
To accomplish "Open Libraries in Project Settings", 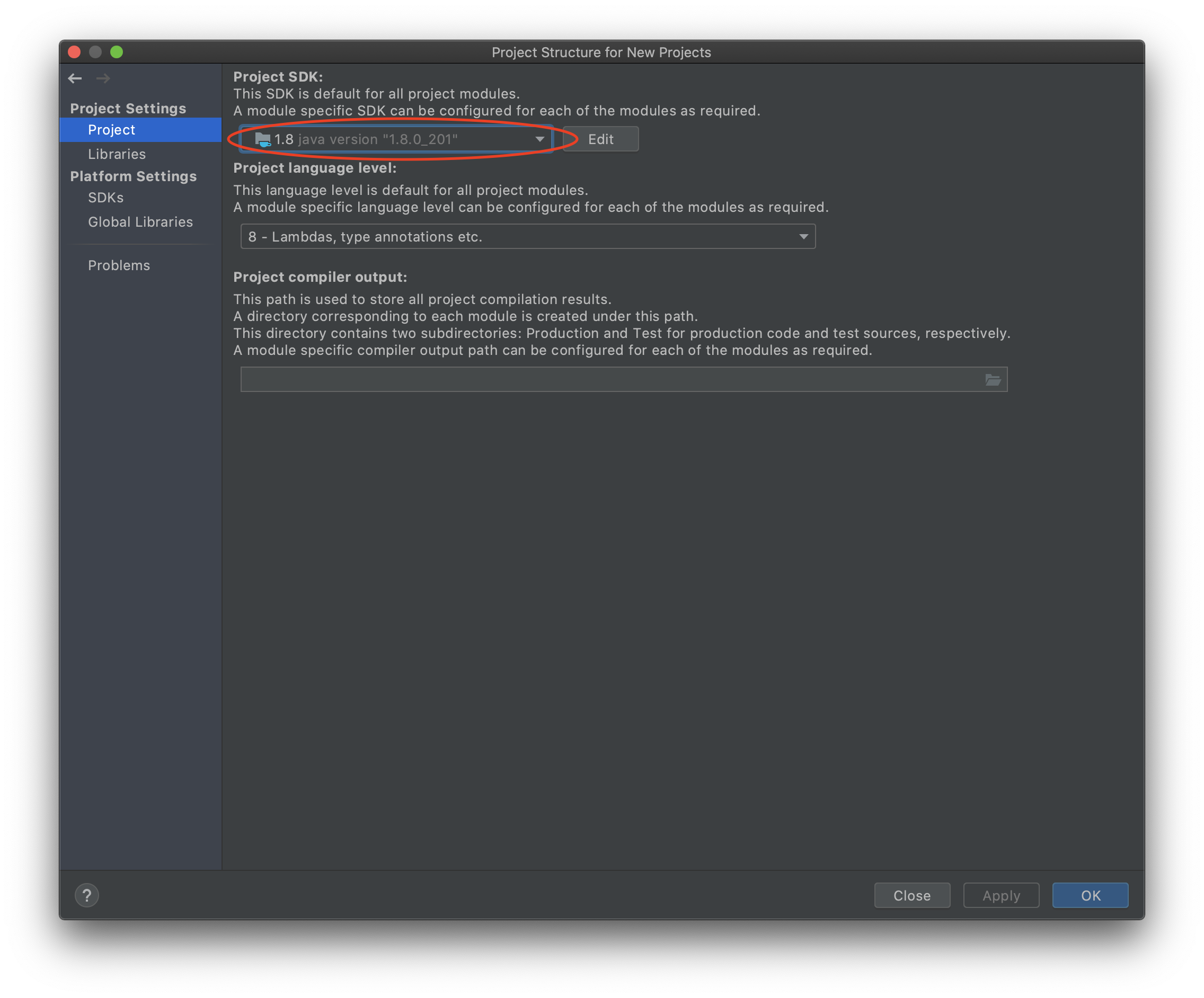I will click(117, 154).
